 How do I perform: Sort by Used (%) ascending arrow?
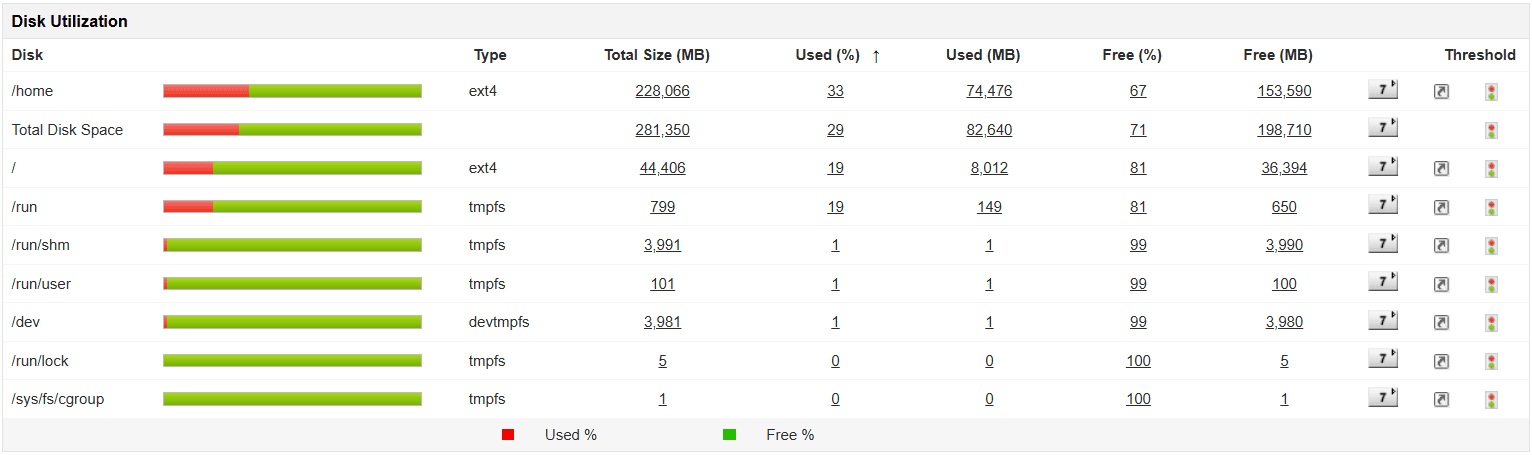876,56
